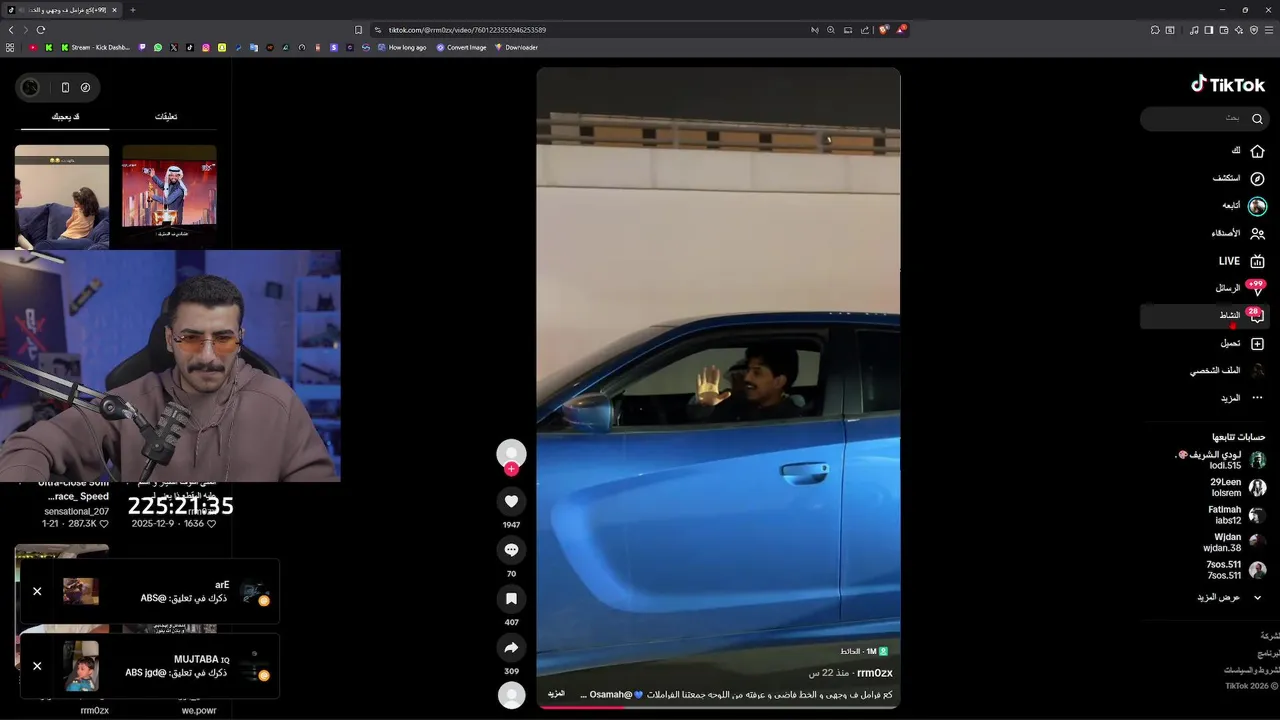Go back with the browser back arrow
Image resolution: width=1280 pixels, height=720 pixels.
pyautogui.click(x=11, y=30)
